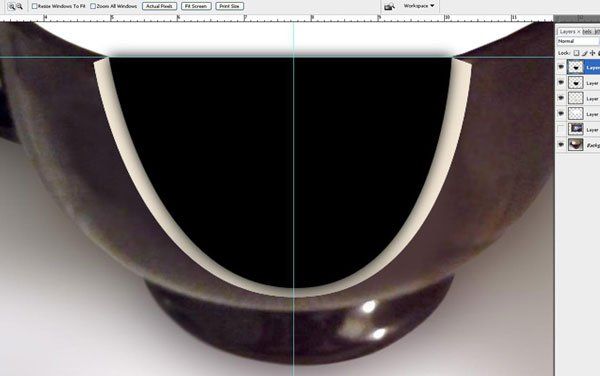
Task: Open the Workspace dropdown menu
Action: pos(419,6)
